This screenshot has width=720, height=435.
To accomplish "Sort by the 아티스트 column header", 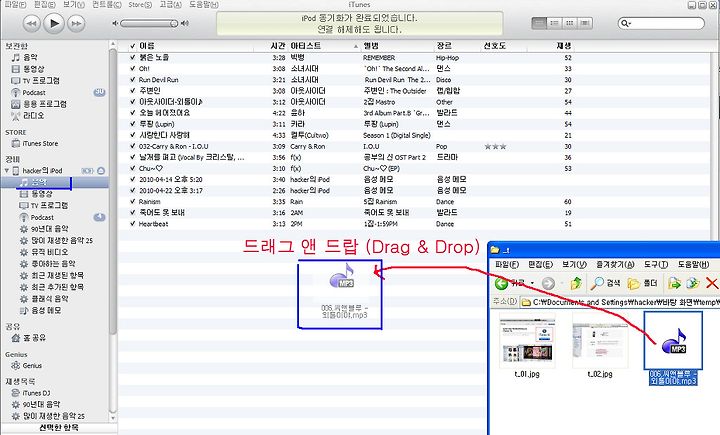I will (324, 46).
